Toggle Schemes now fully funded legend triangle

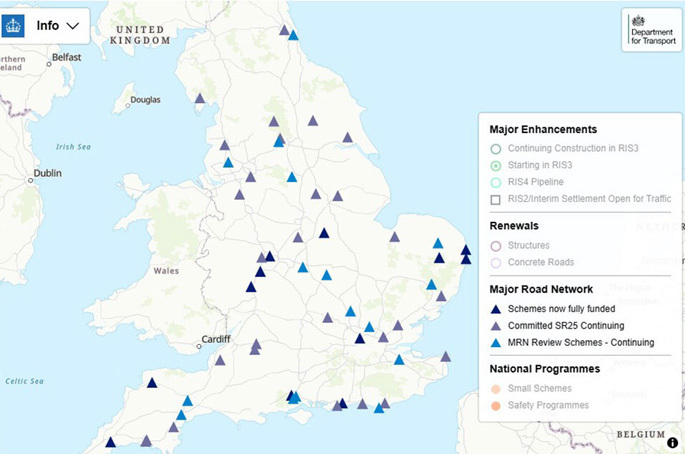click(x=495, y=309)
